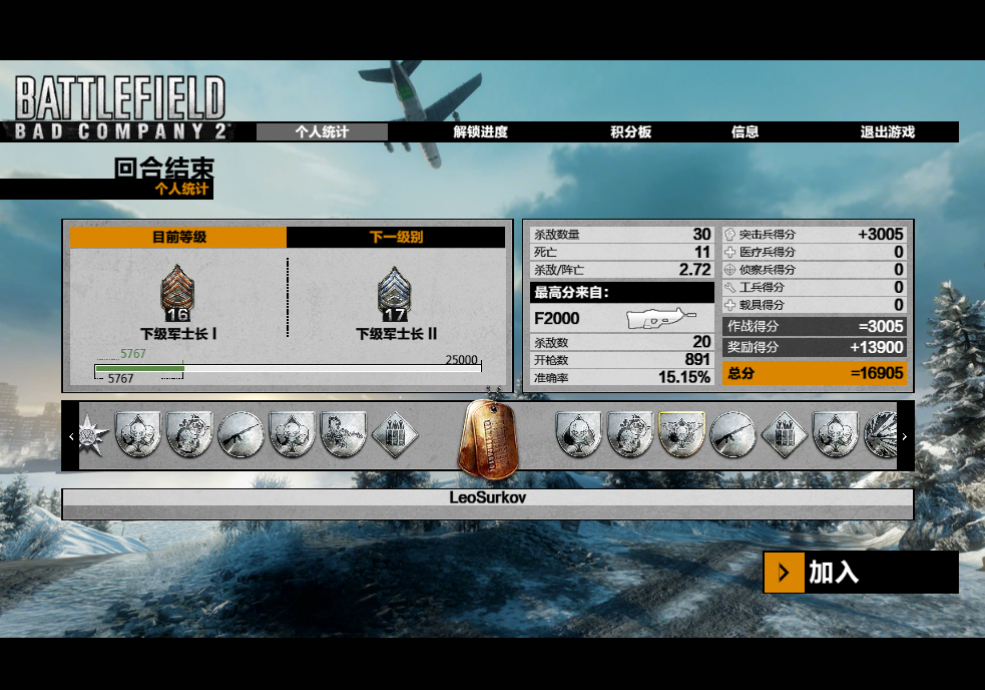
Task: Click the 25000 next-rank score label
Action: click(x=462, y=359)
